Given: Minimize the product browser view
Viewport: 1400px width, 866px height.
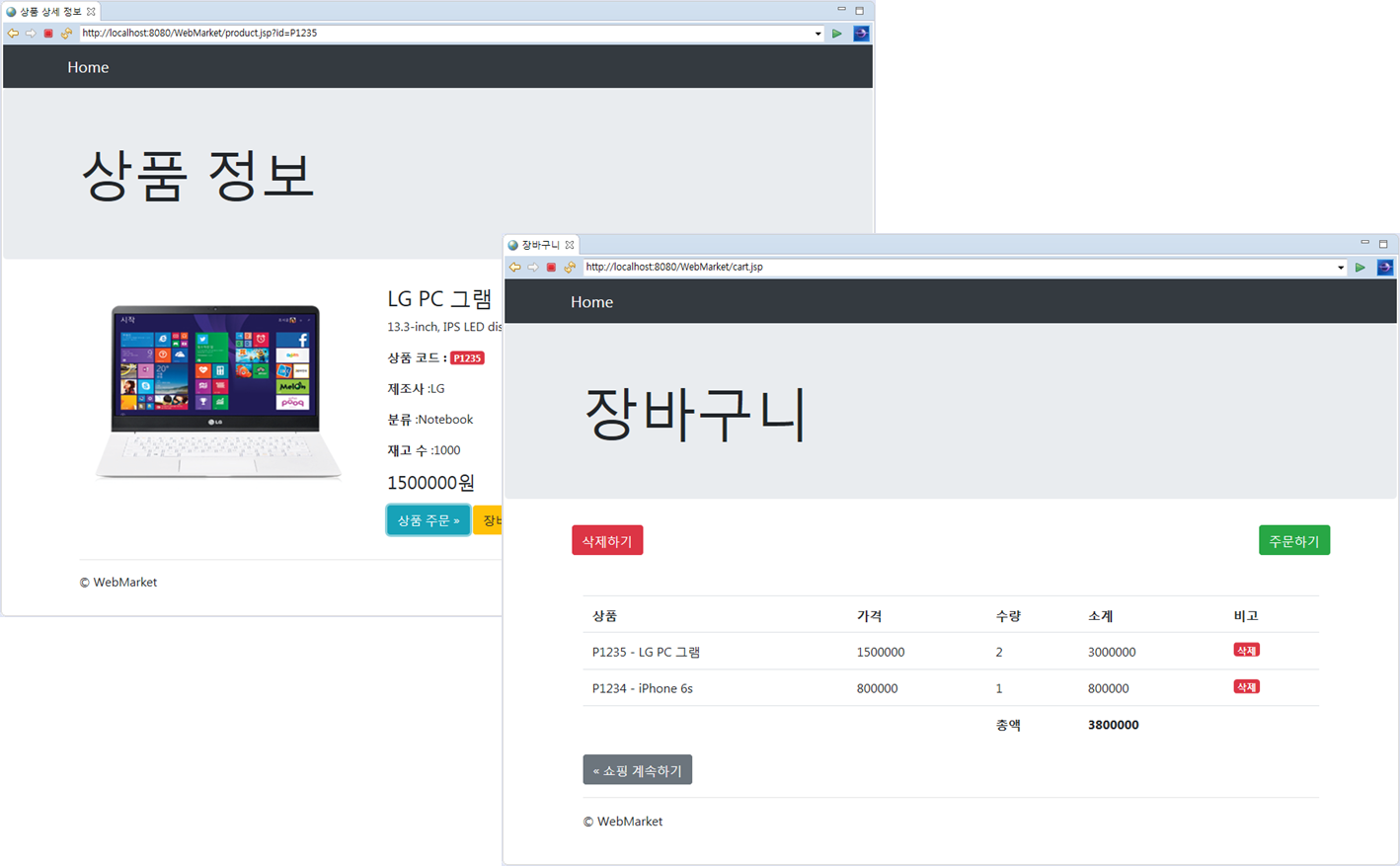Looking at the screenshot, I should click(841, 10).
